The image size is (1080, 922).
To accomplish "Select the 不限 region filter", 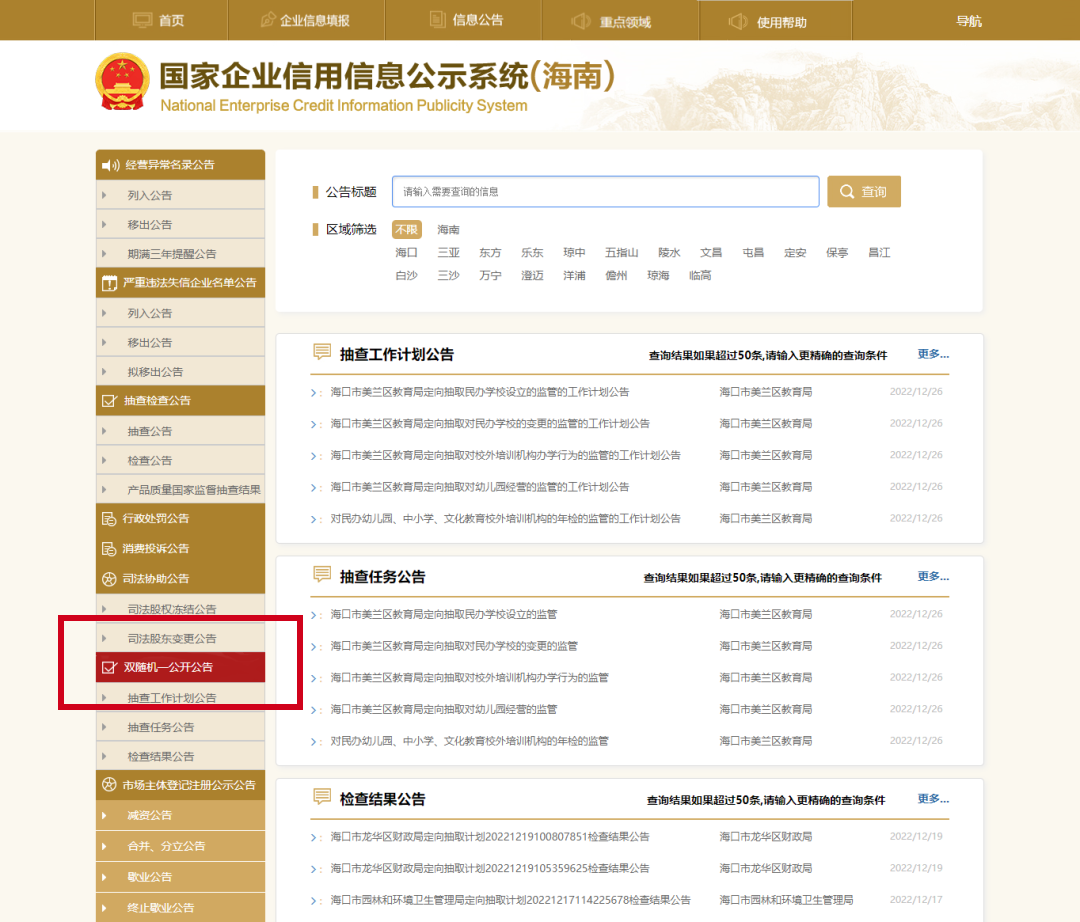I will pos(406,229).
